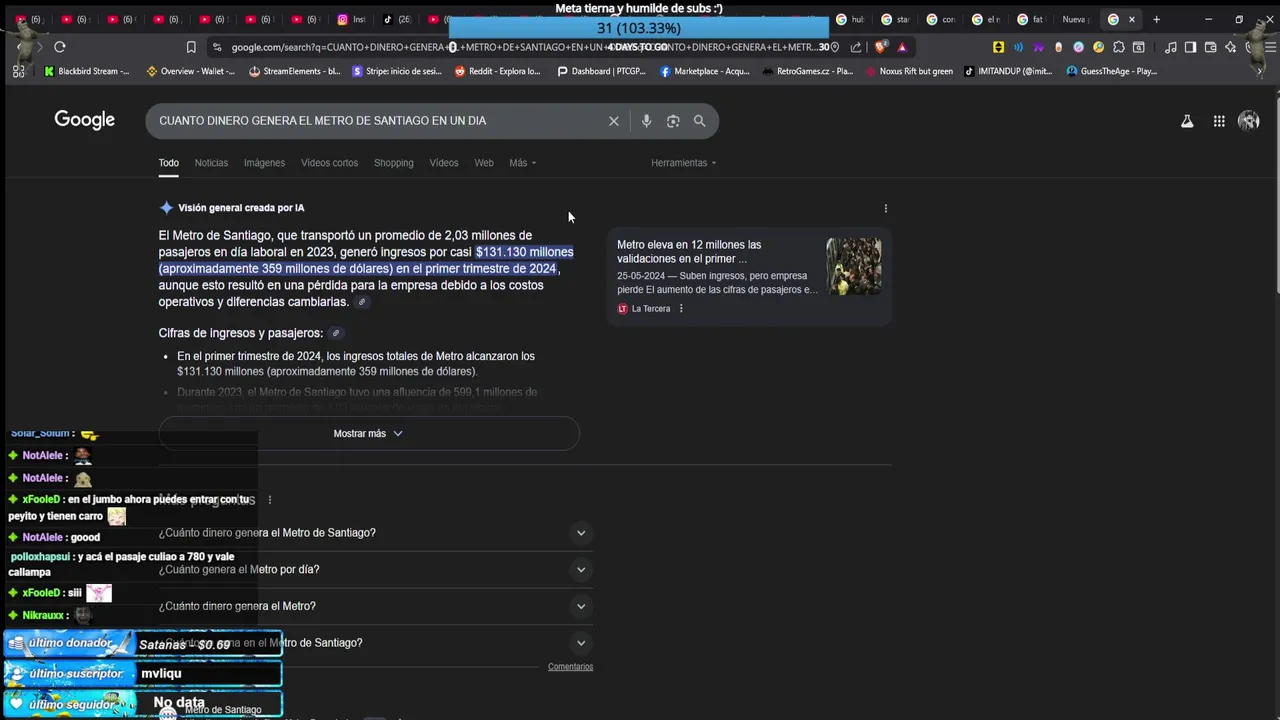1280x720 pixels.
Task: Open the Google apps grid icon
Action: tap(1219, 121)
